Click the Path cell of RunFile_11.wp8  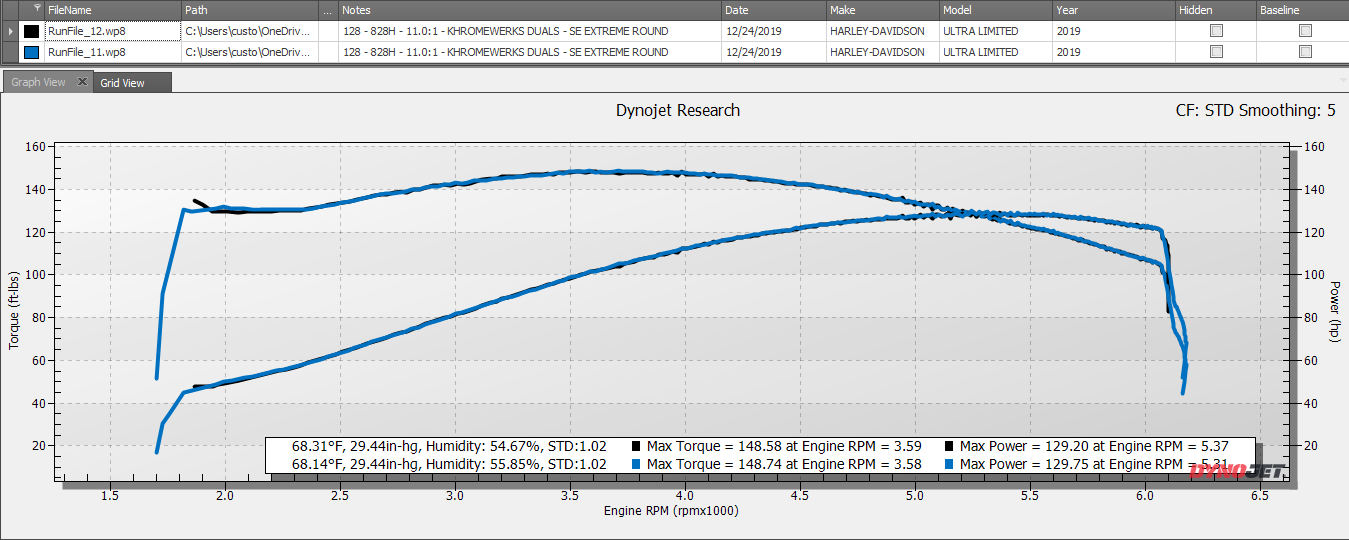coord(250,52)
